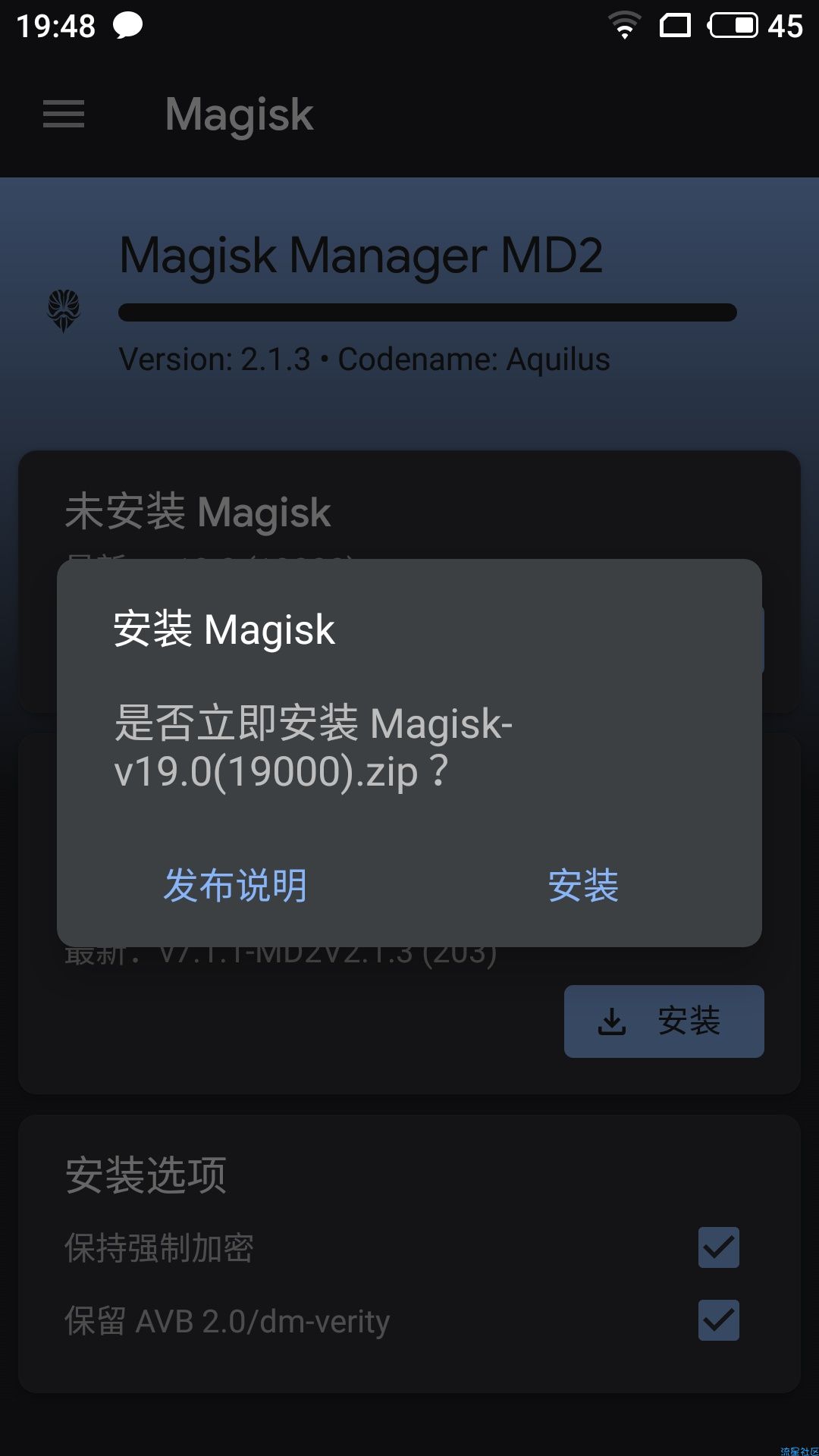
Task: Tap the Manager 安装 button below dialog
Action: (x=664, y=1021)
